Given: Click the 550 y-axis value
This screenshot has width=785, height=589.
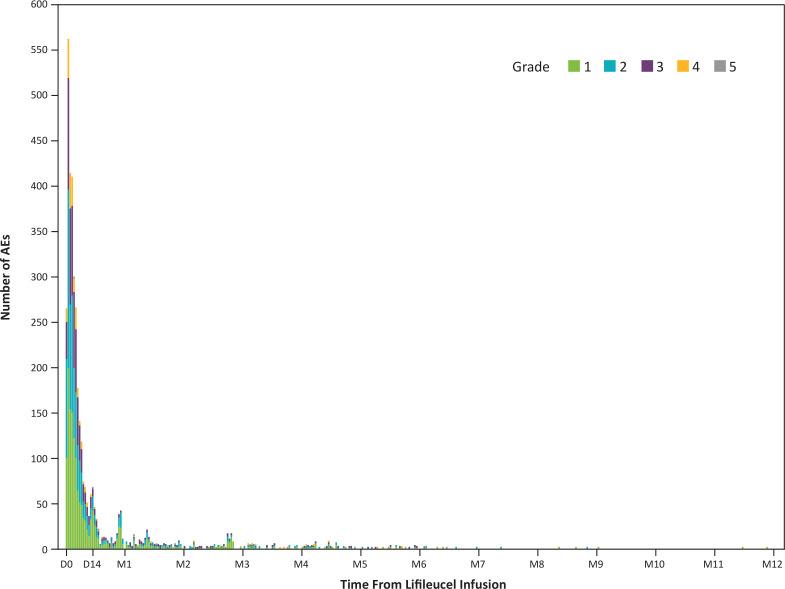Looking at the screenshot, I should pos(39,50).
